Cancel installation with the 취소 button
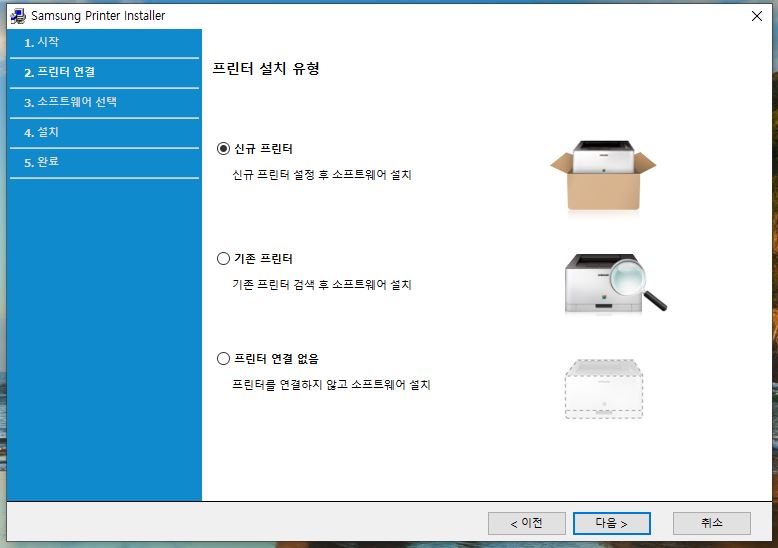 [712, 523]
